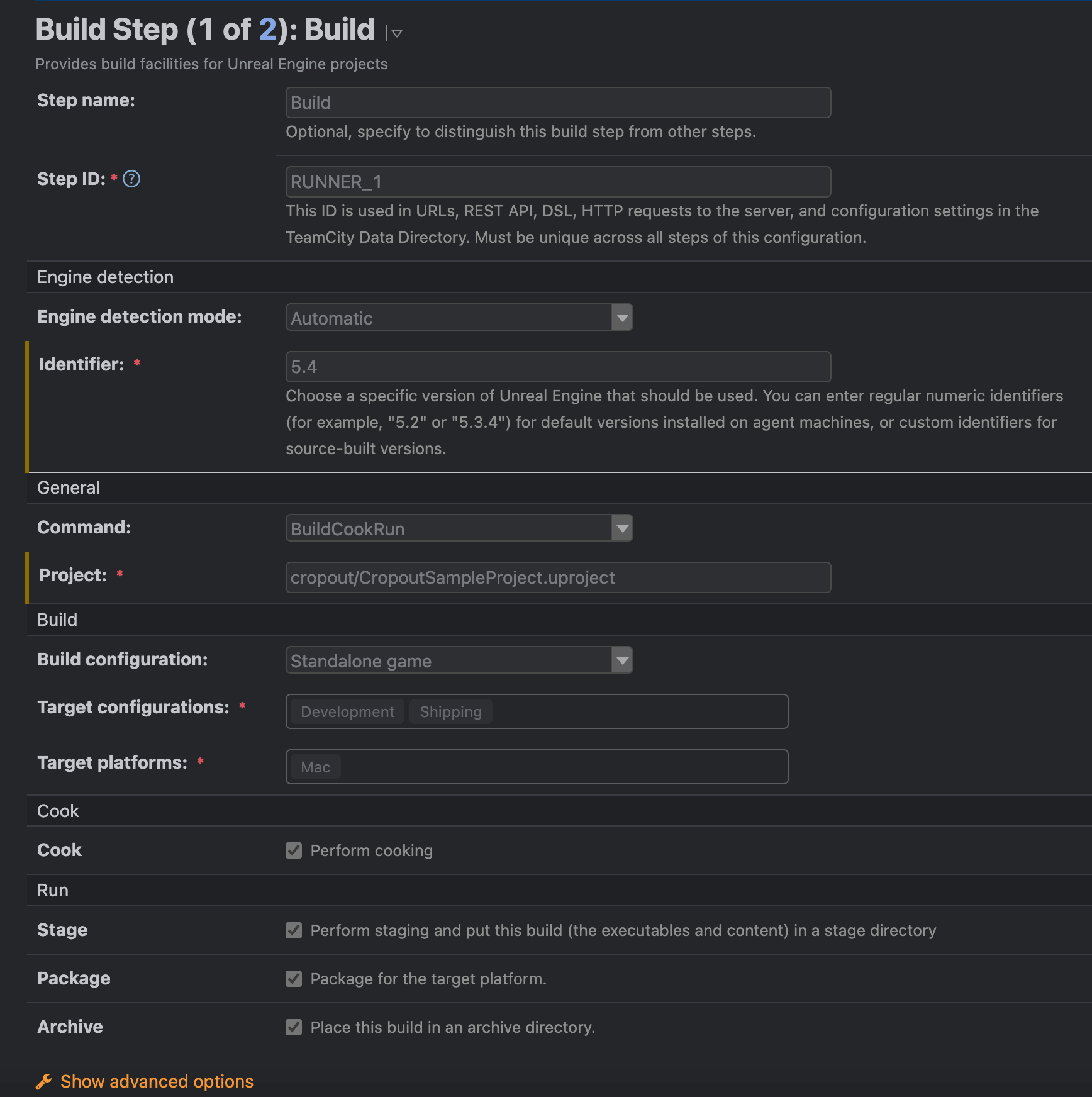1092x1097 pixels.
Task: Click the wrench icon beside advanced options
Action: 44,1081
